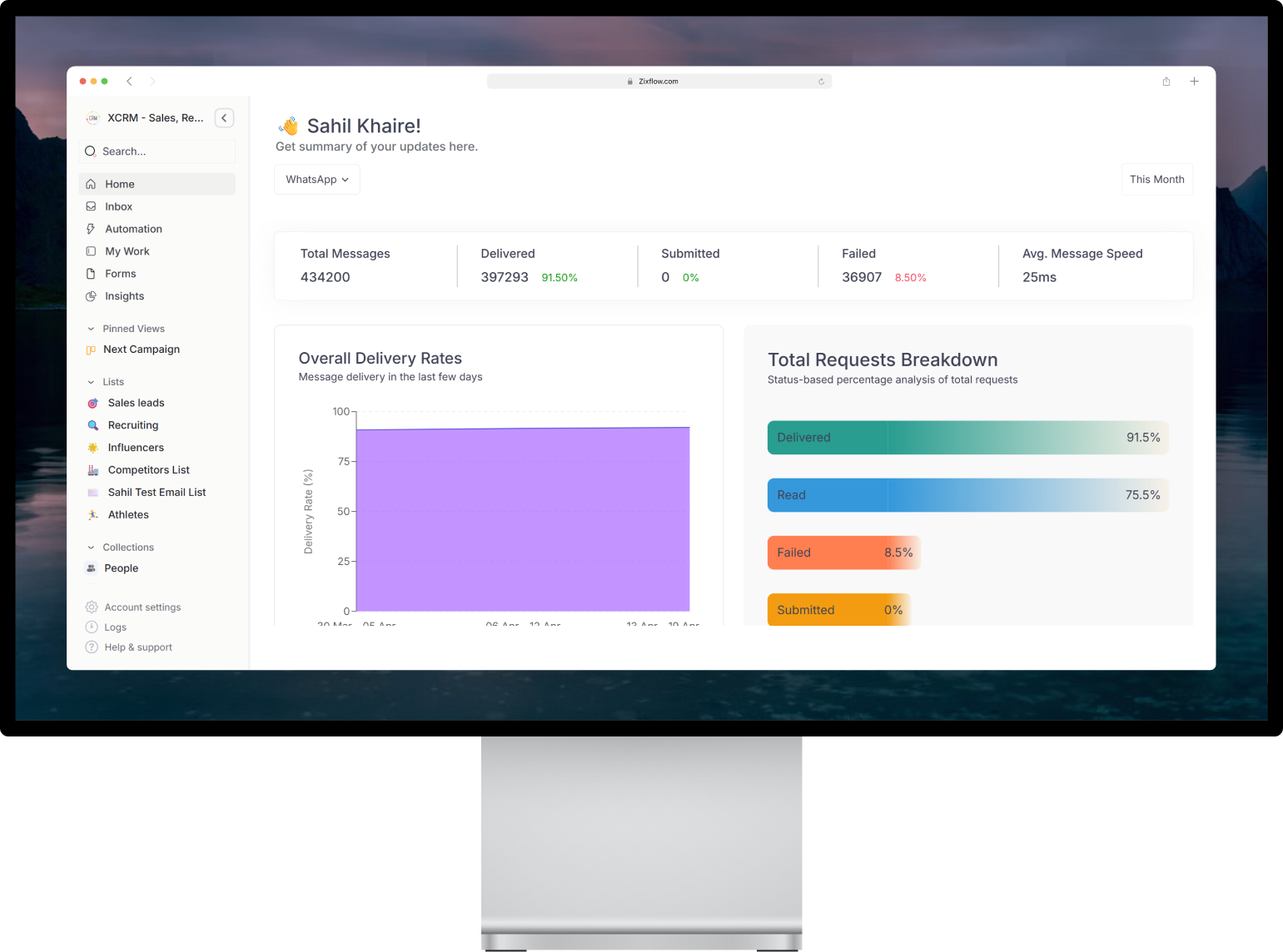The height and width of the screenshot is (952, 1283).
Task: Open the People collection
Action: [x=122, y=568]
